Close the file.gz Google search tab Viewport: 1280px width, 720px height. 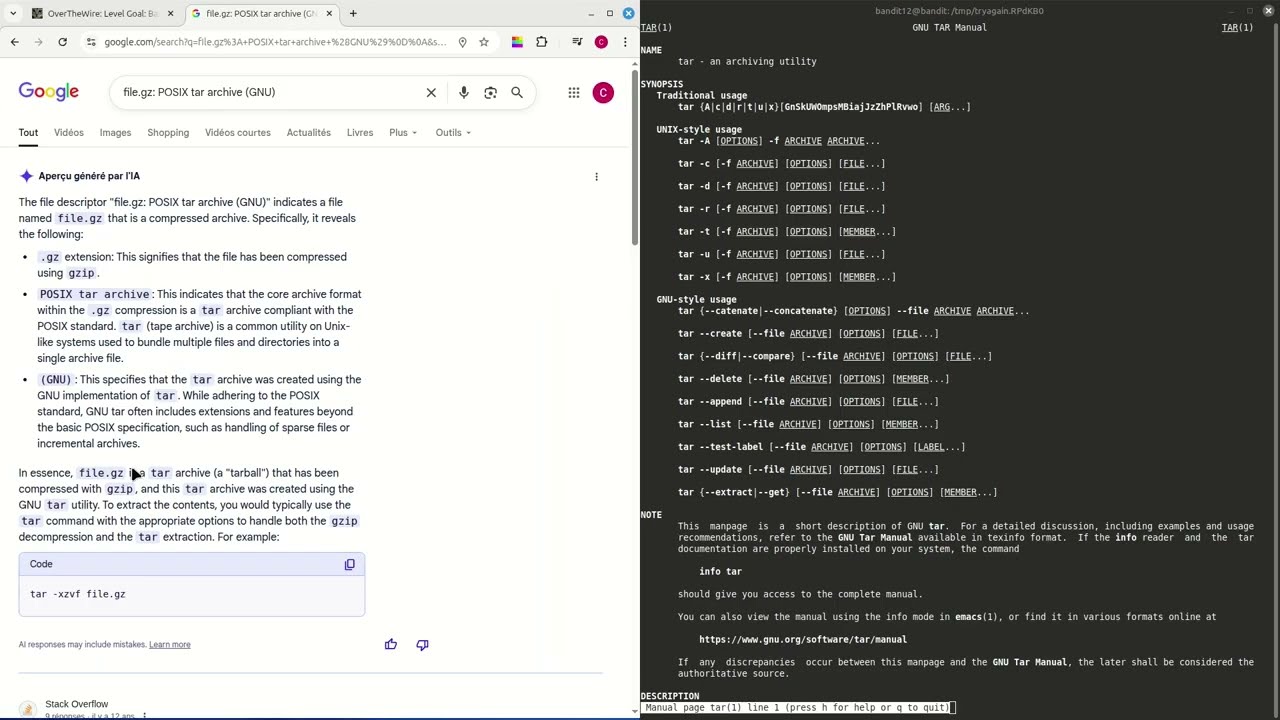point(329,13)
